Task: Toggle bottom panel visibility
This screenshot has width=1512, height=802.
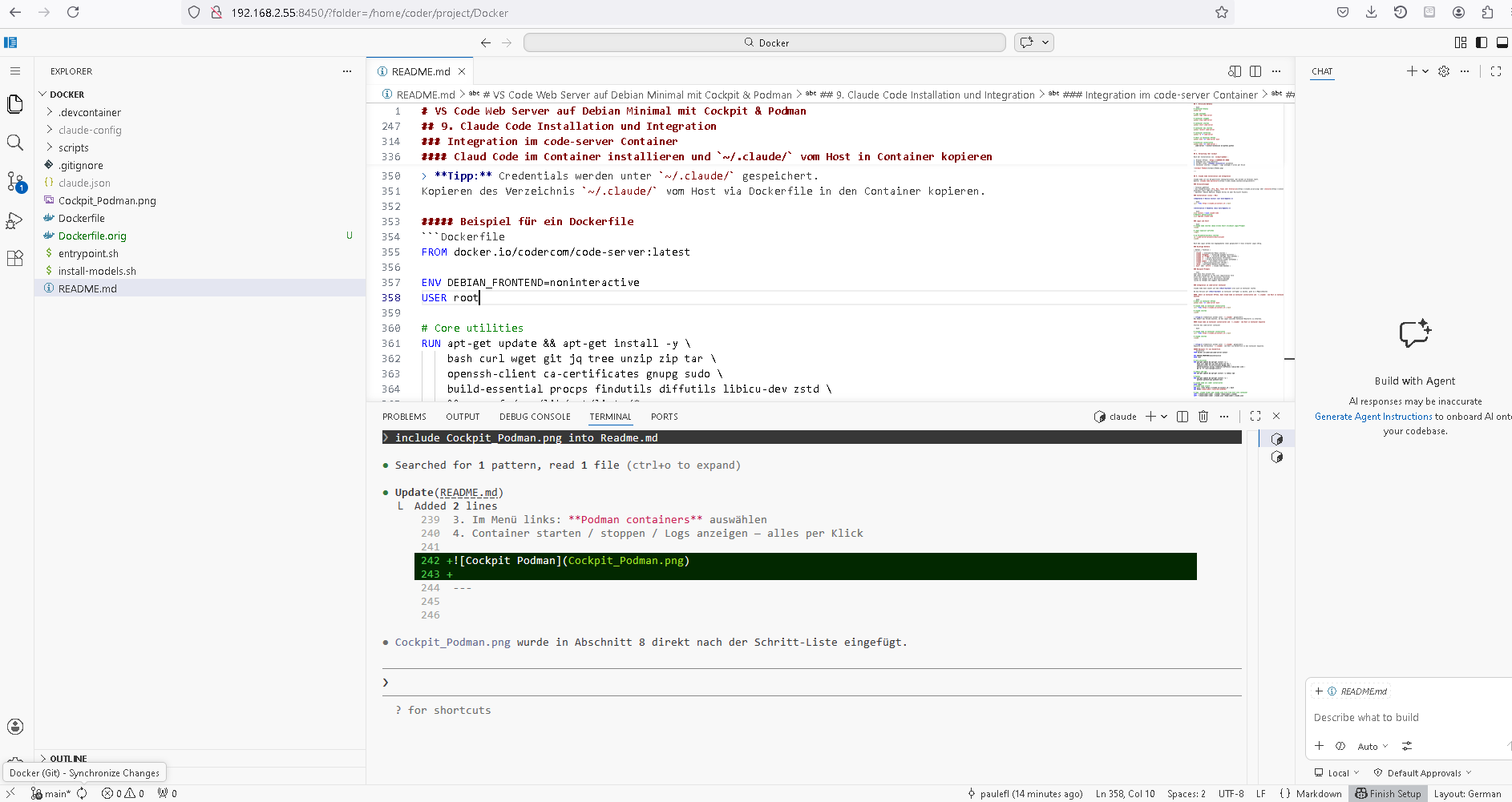Action: point(1502,42)
